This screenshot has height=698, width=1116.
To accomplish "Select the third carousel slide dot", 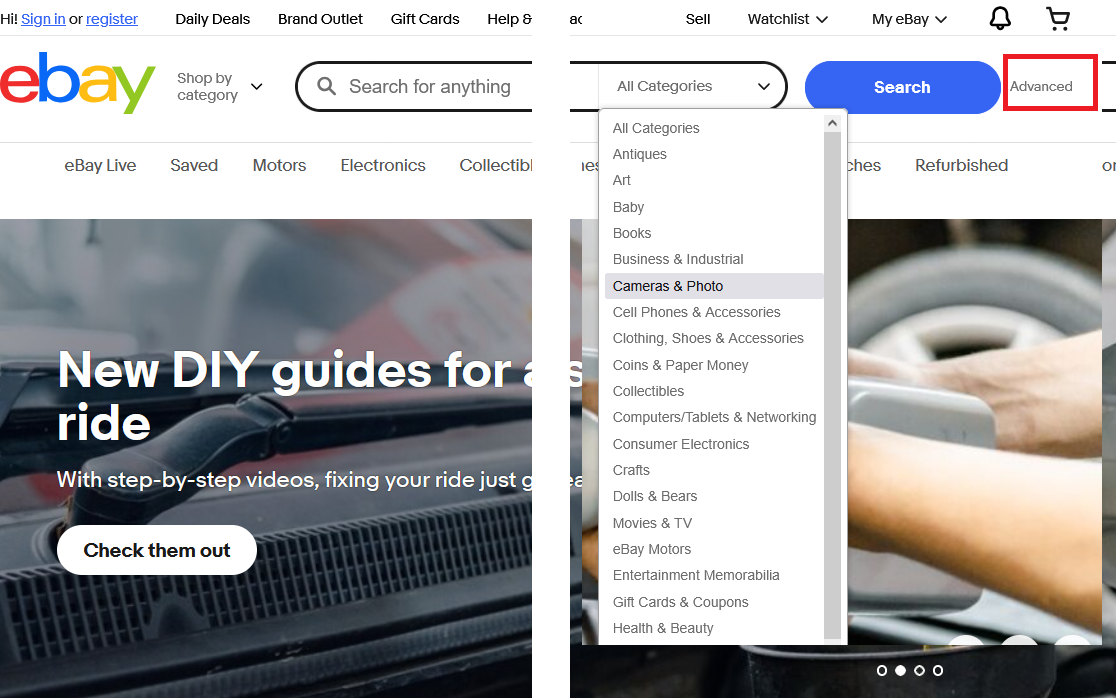I will tap(919, 670).
